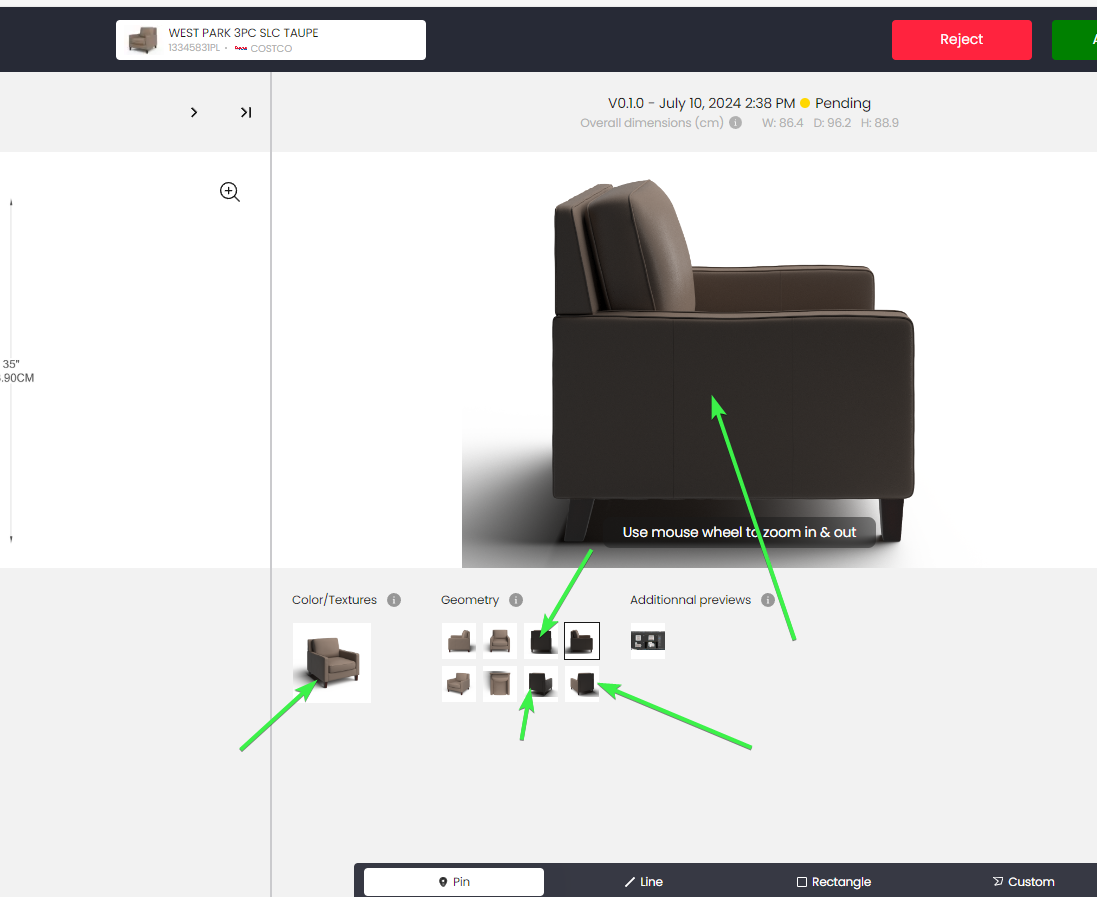Open the taupe chair color texture thumbnail
Screen dimensions: 1097x897
332,663
